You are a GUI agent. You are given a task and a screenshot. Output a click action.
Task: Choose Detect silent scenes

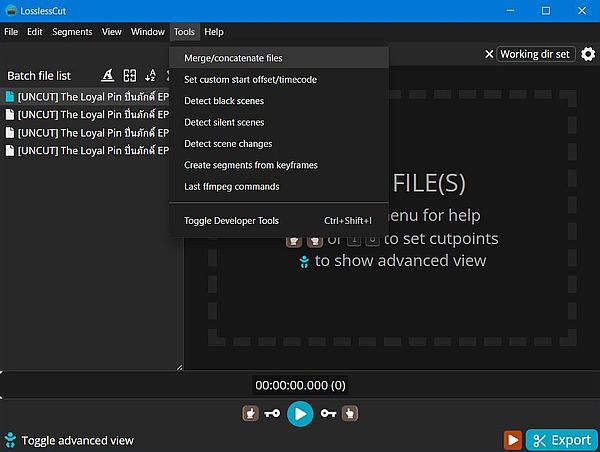coord(279,122)
